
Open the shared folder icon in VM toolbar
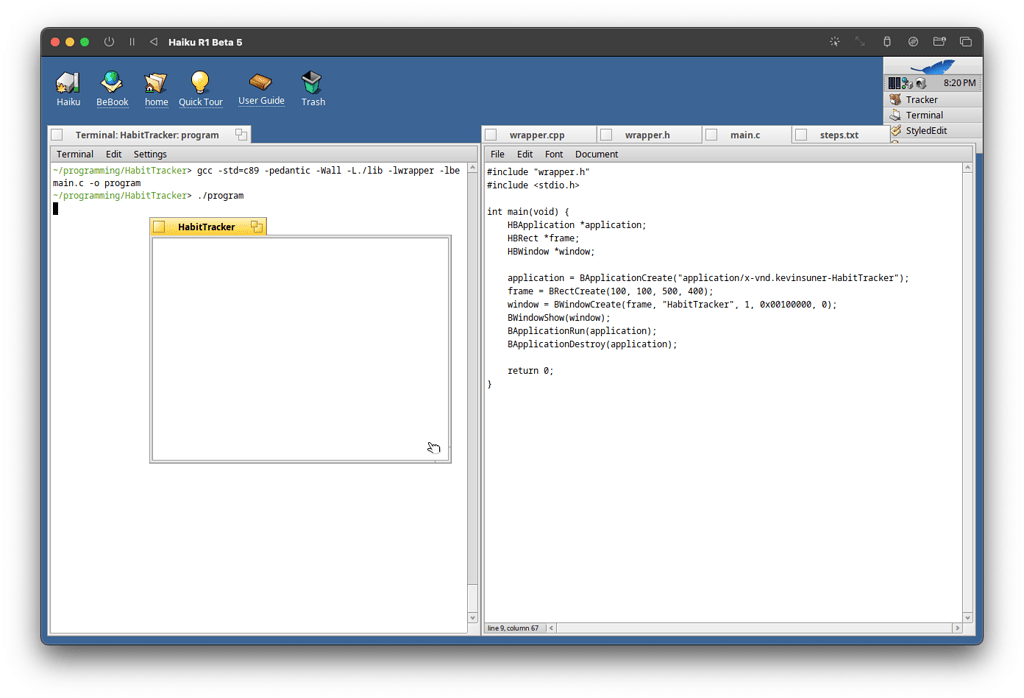point(939,42)
